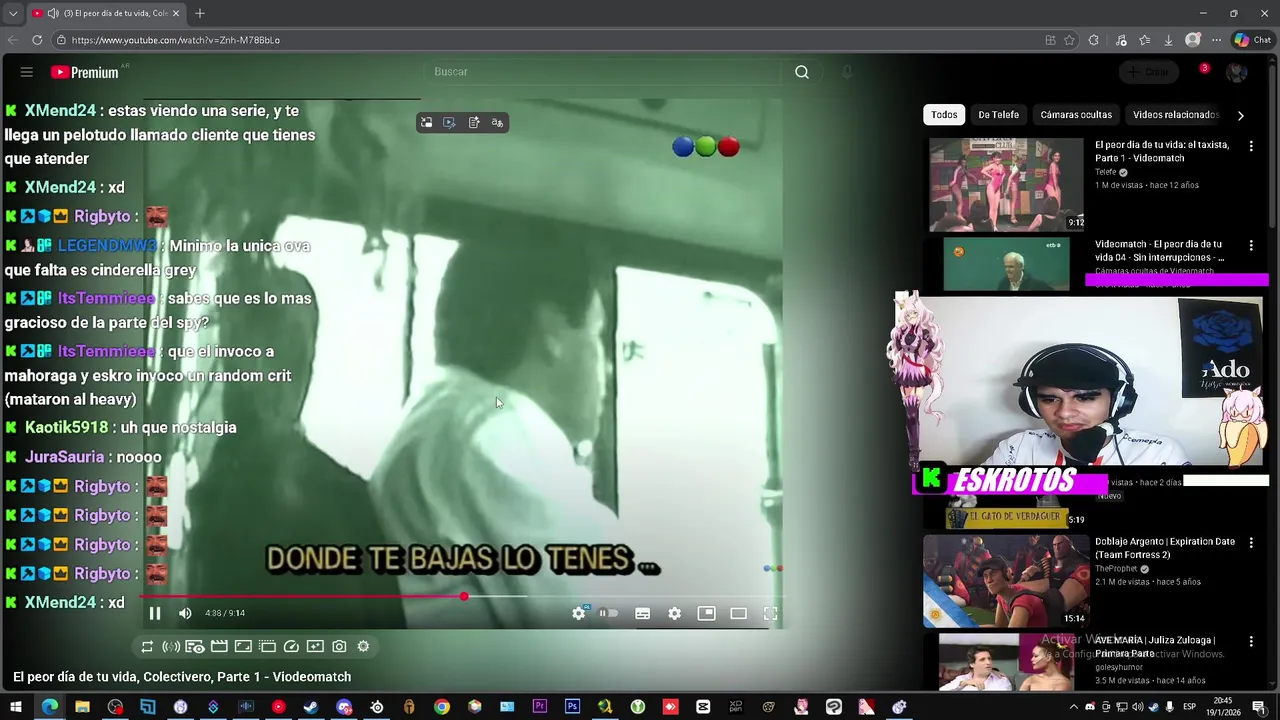This screenshot has width=1280, height=720.
Task: Take a screenshot with camera icon
Action: [x=339, y=647]
